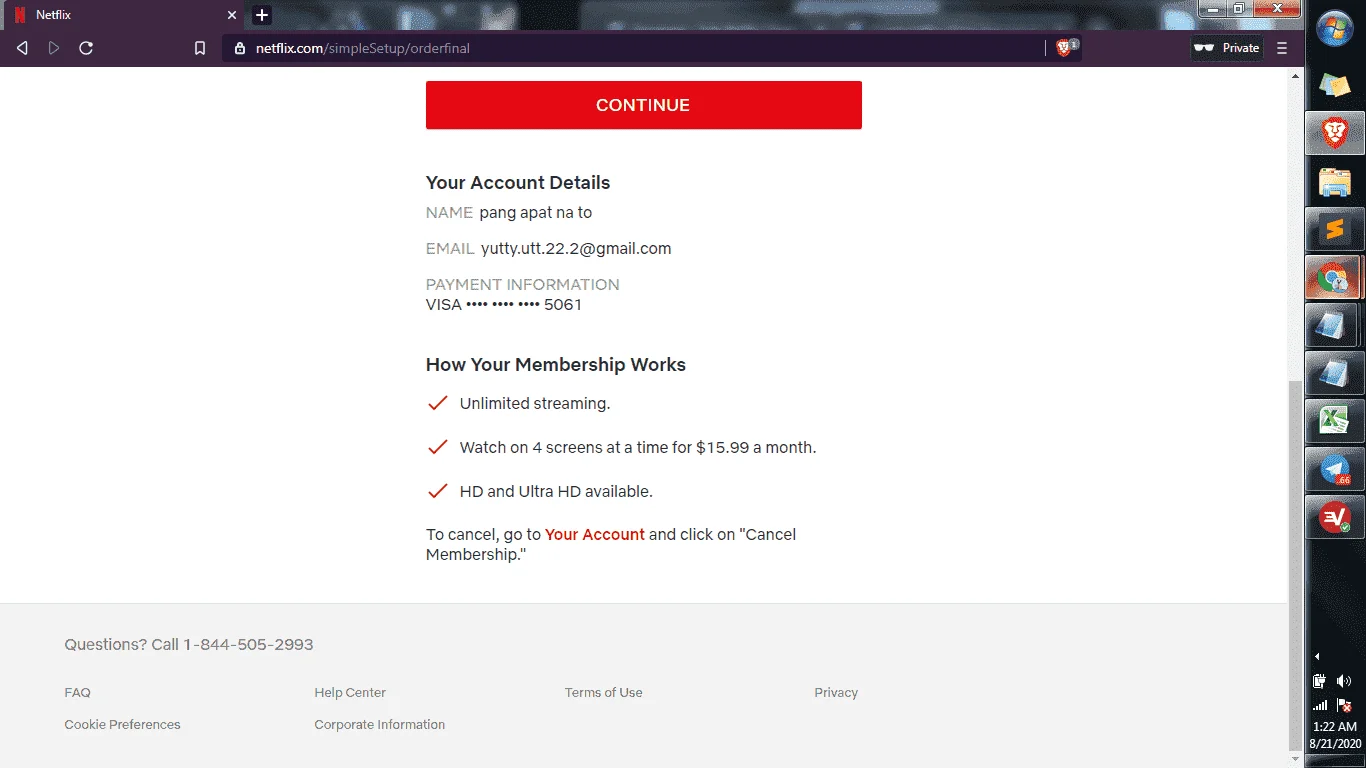The image size is (1366, 768).
Task: Show hidden tray icons arrow
Action: tap(1317, 656)
